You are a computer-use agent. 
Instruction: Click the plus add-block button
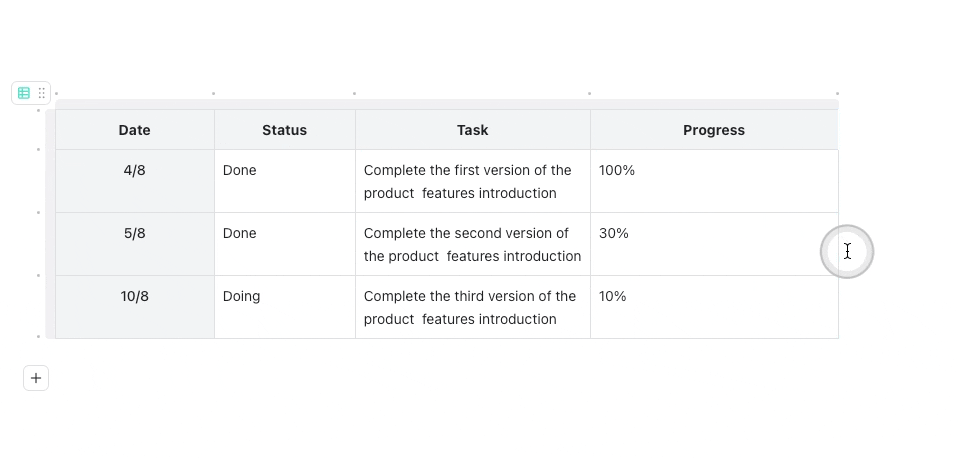point(36,378)
